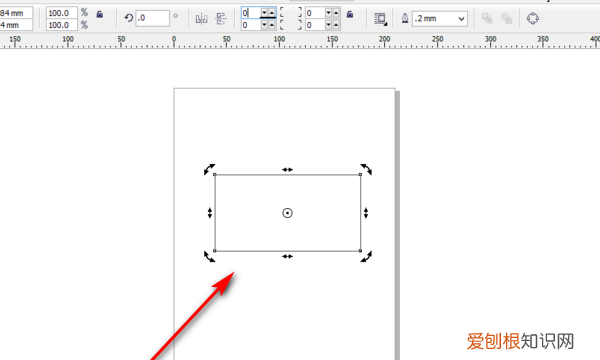This screenshot has height=360, width=600.
Task: Toggle the lock ratio padlock beside scale factors
Action: (x=99, y=15)
